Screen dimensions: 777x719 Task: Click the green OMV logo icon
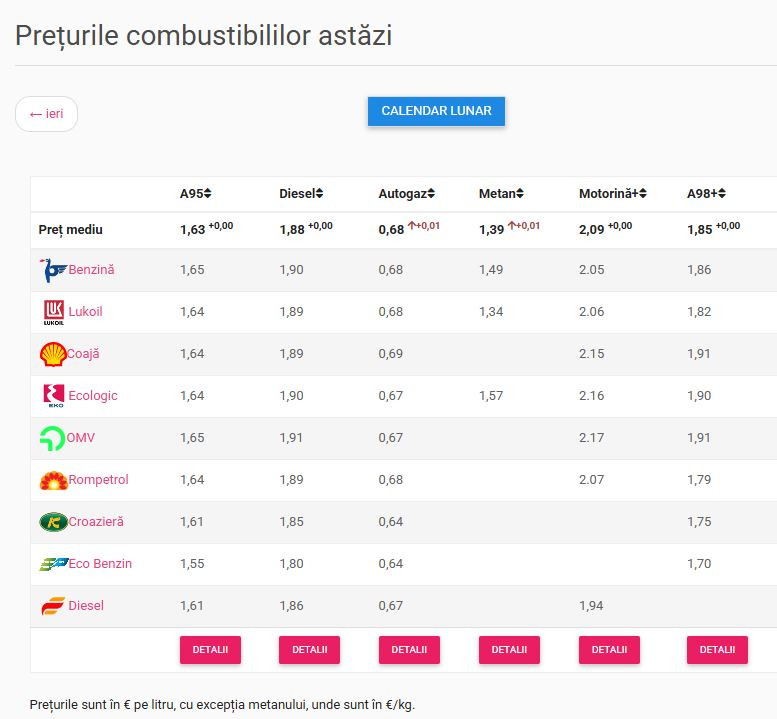[52, 438]
